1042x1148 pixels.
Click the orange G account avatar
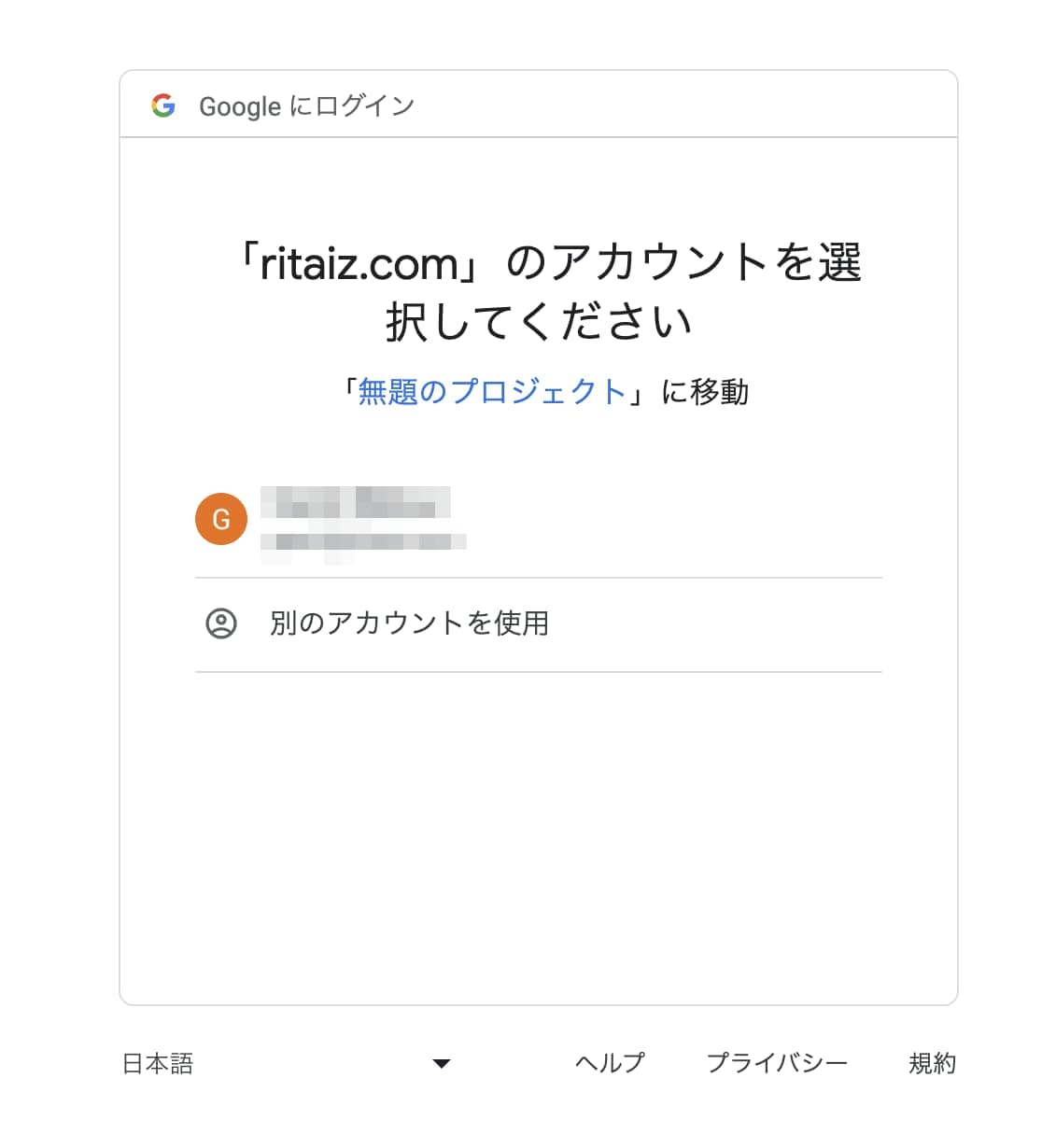[x=221, y=519]
